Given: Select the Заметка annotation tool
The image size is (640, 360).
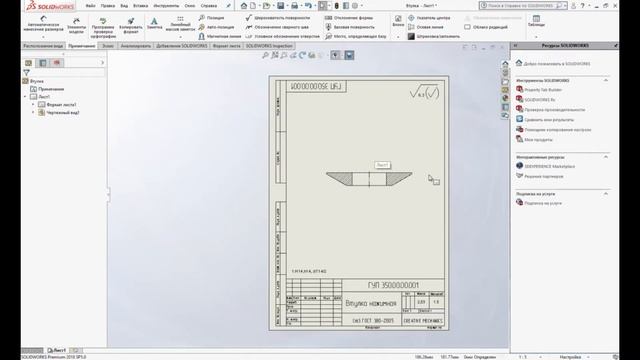Looking at the screenshot, I should (154, 23).
